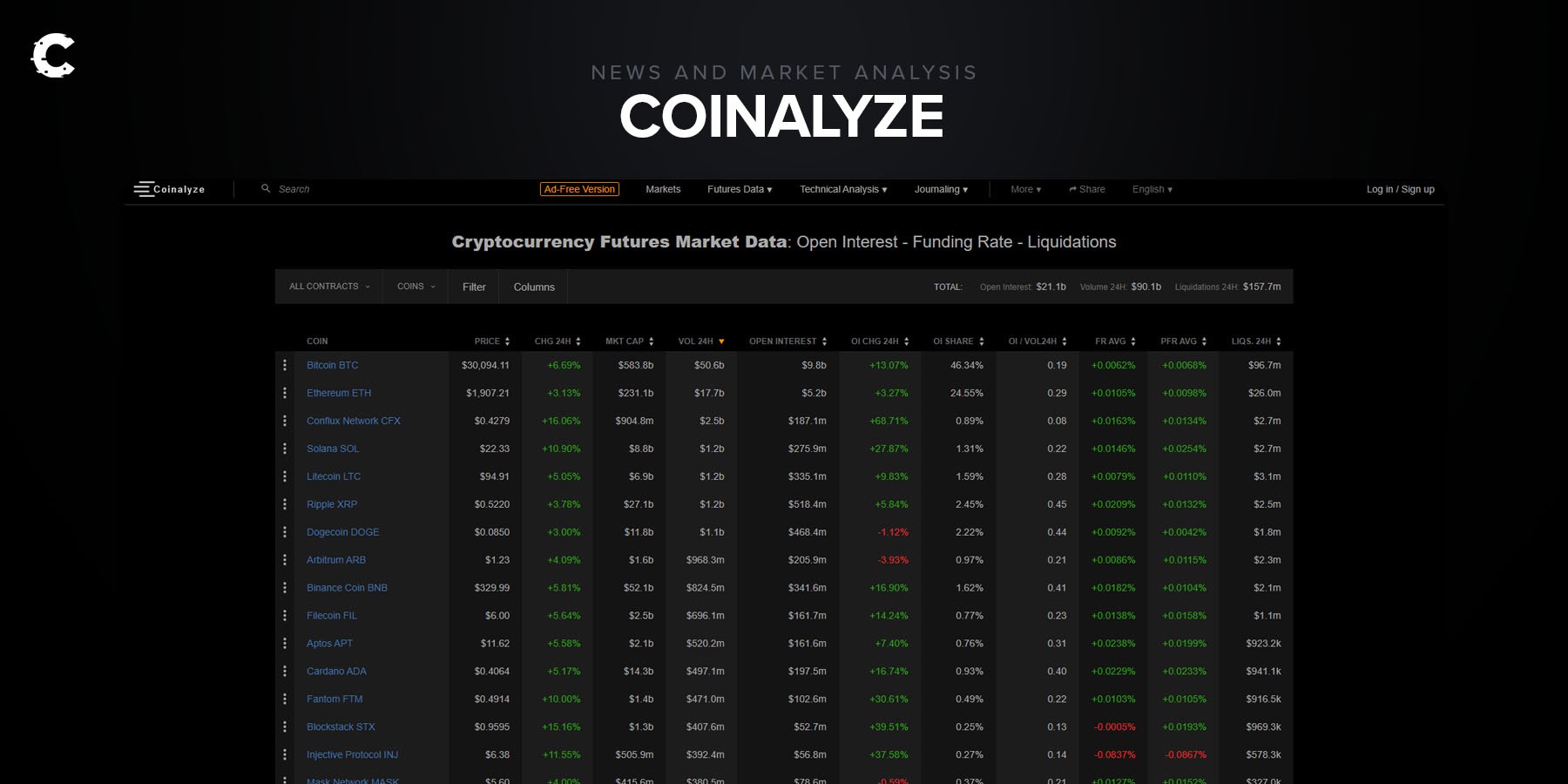Viewport: 1568px width, 784px height.
Task: Open the English language dropdown
Action: 1152,189
